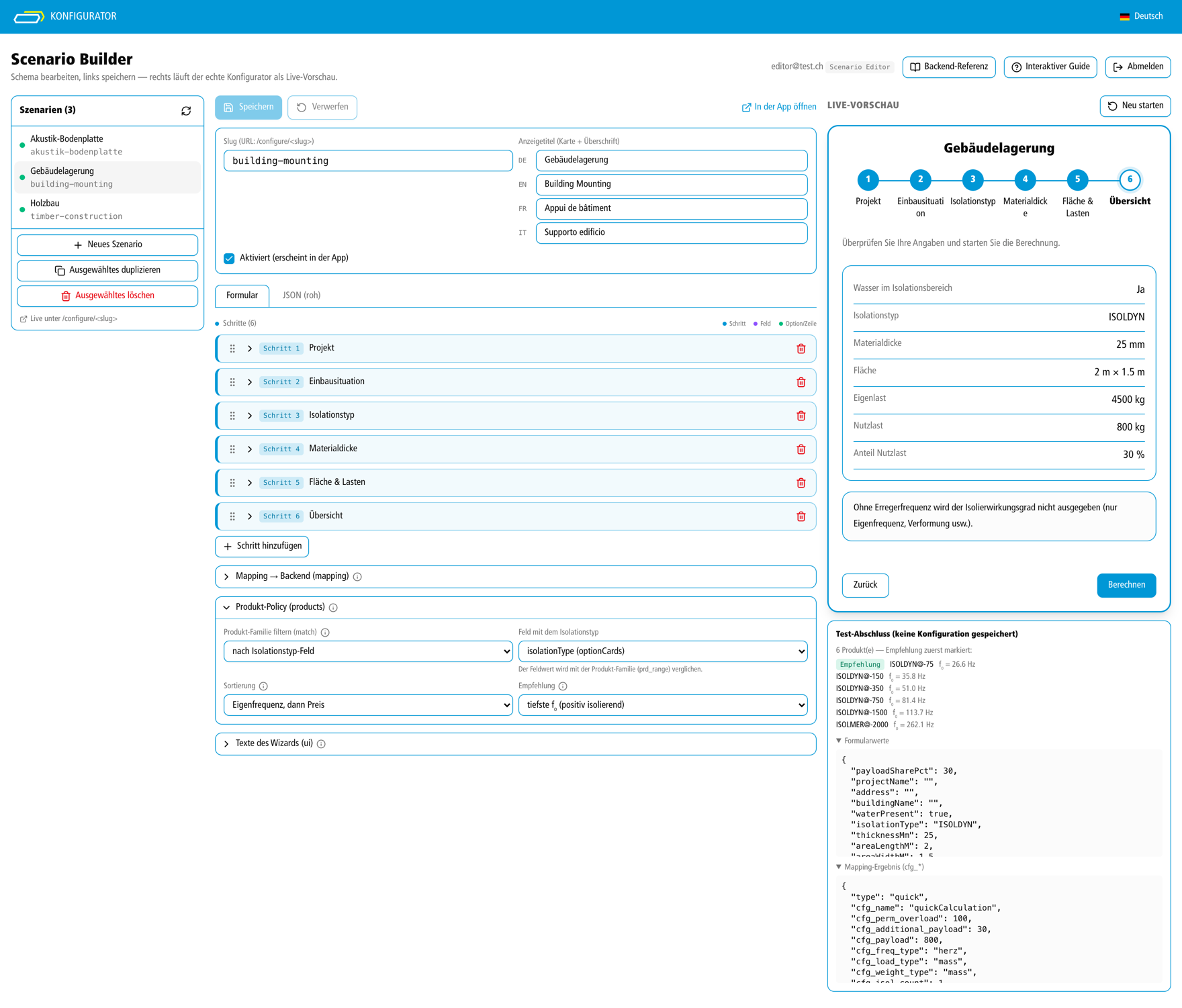The image size is (1182, 1008).
Task: Select Holzbau scenario
Action: [107, 210]
